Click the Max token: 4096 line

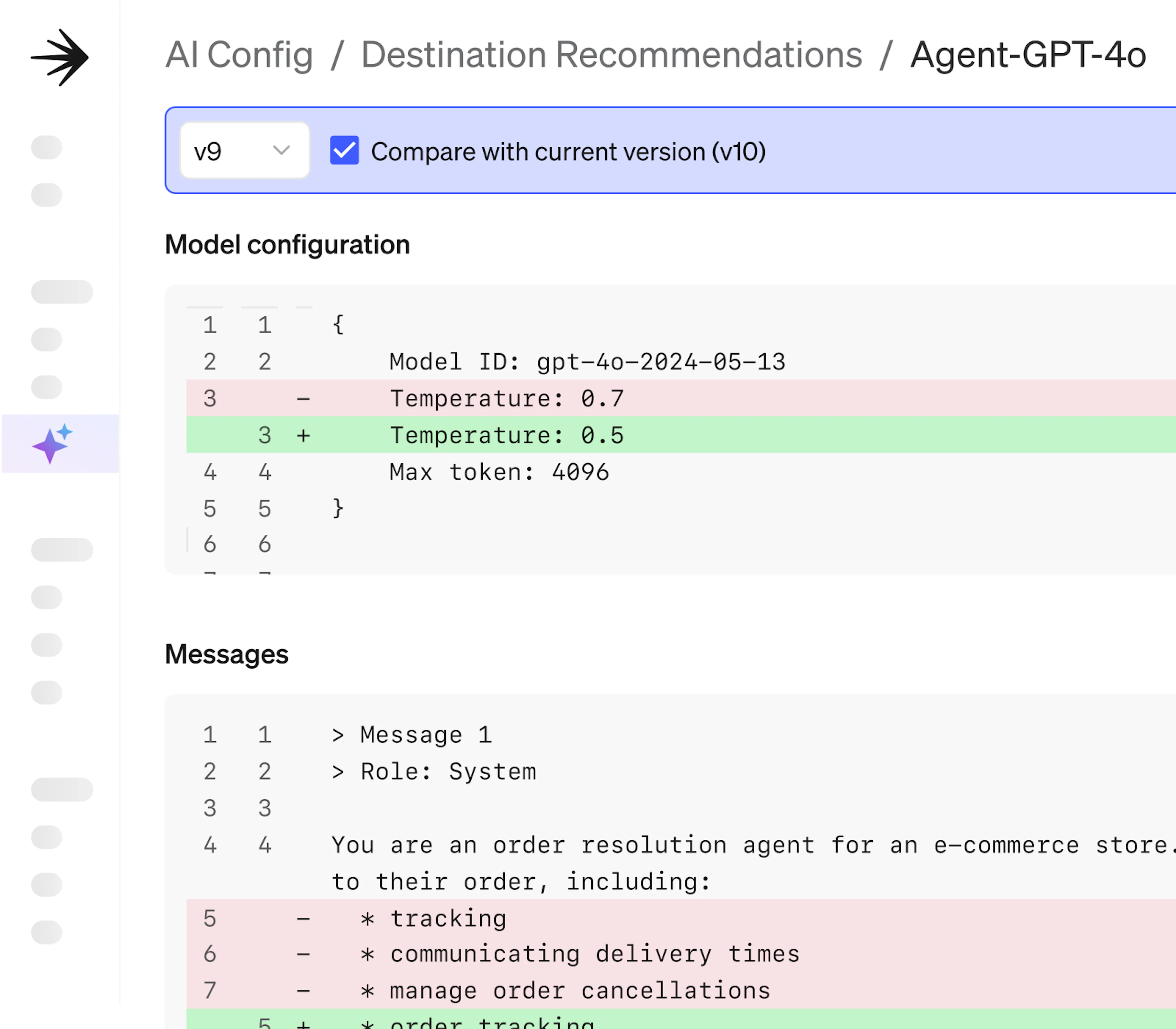(x=499, y=472)
